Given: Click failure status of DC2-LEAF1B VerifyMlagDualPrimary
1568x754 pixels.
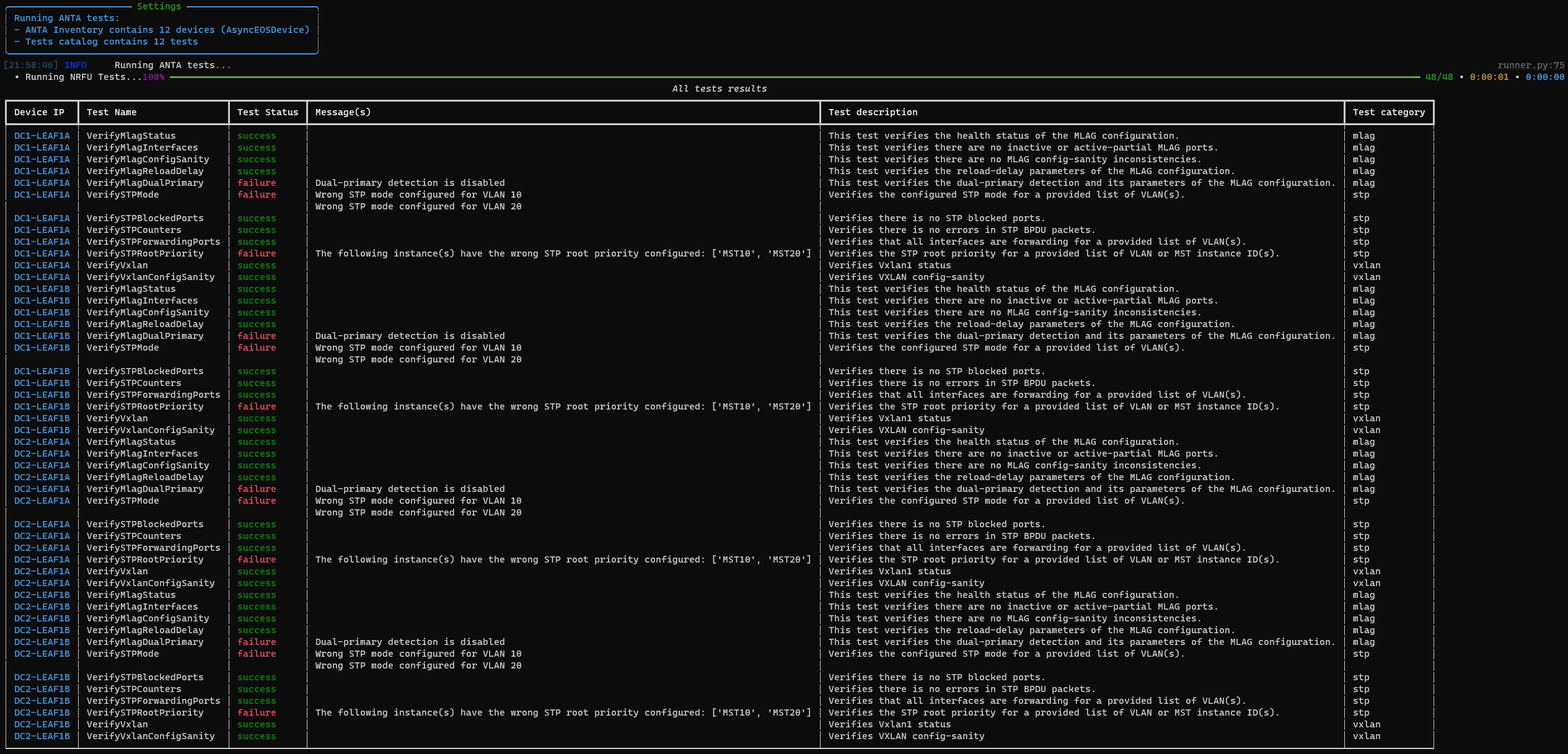Looking at the screenshot, I should [x=257, y=642].
